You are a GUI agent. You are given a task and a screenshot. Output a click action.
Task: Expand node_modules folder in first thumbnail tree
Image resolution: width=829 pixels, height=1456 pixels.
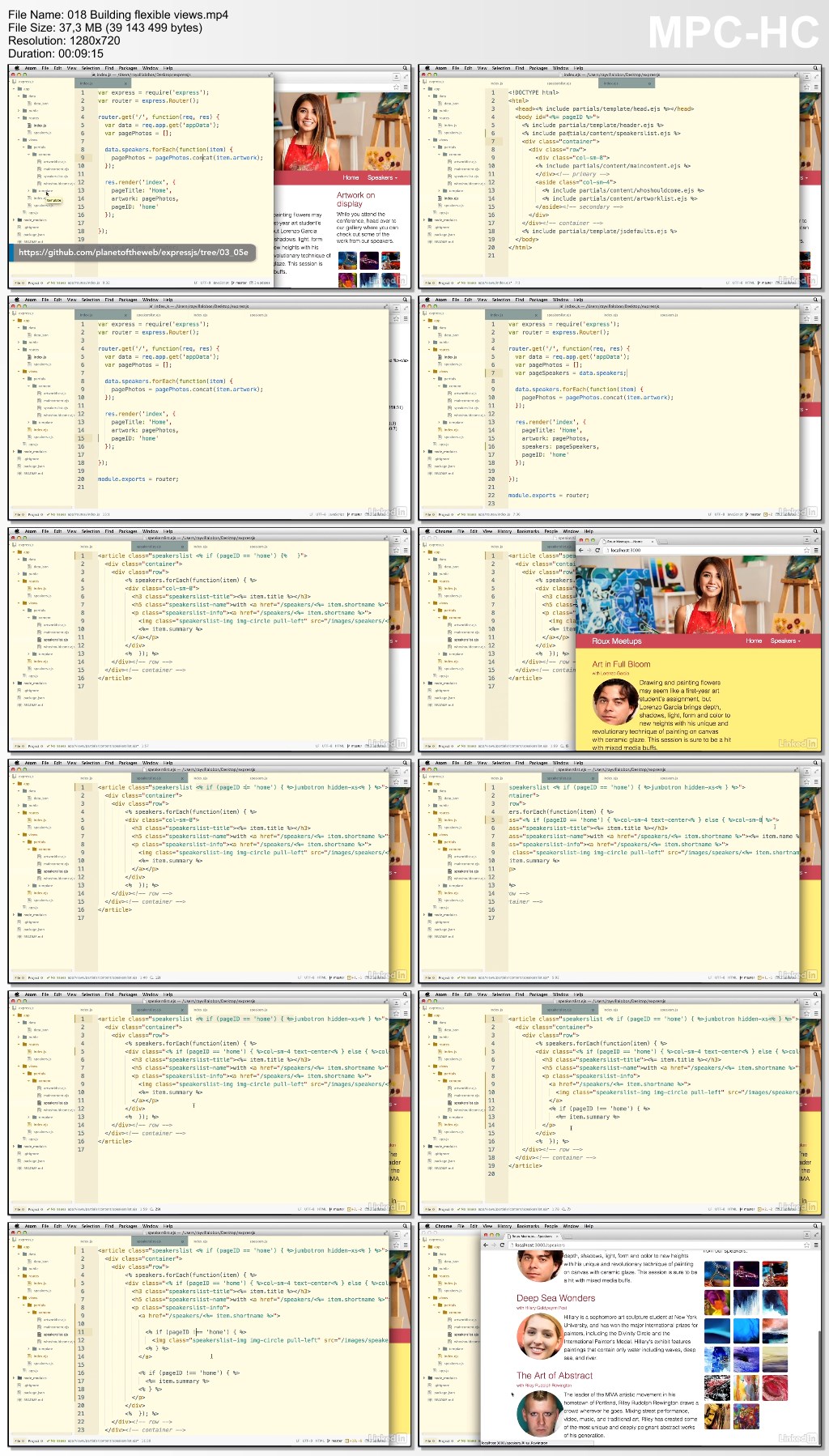[14, 220]
